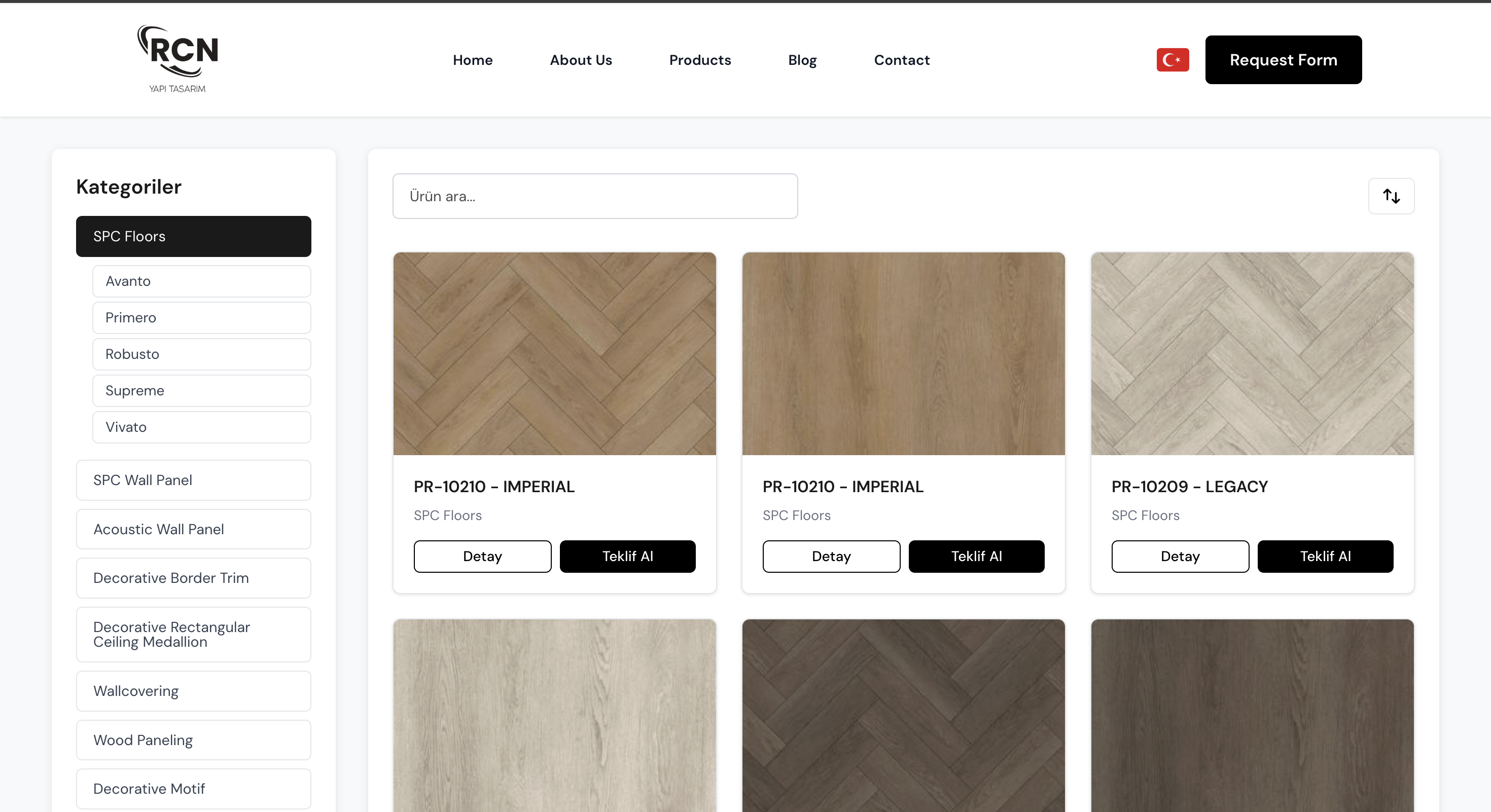Switch language via Turkish flag icon
1491x812 pixels.
[1172, 60]
